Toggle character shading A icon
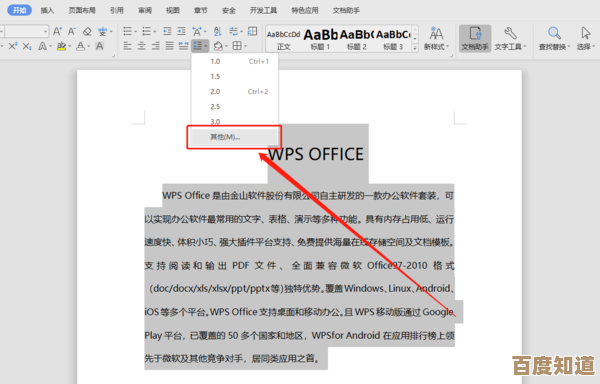The image size is (600, 384). (x=99, y=46)
